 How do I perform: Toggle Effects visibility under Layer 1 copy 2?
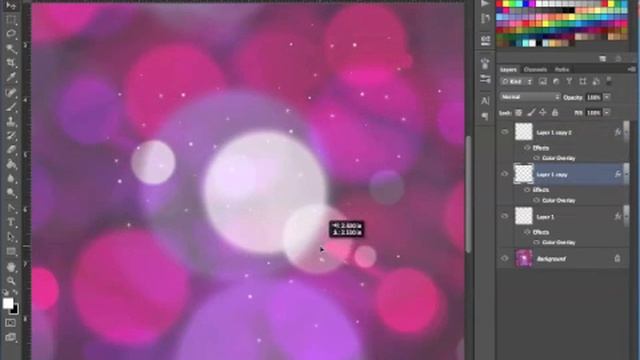point(527,148)
